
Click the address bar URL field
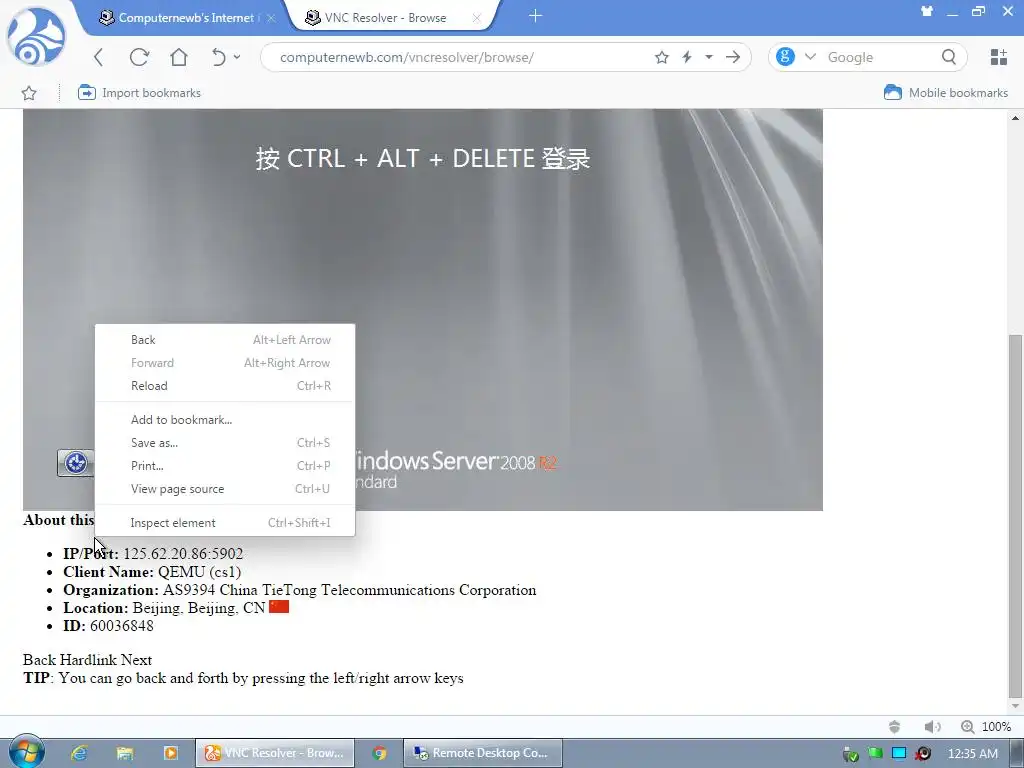457,57
